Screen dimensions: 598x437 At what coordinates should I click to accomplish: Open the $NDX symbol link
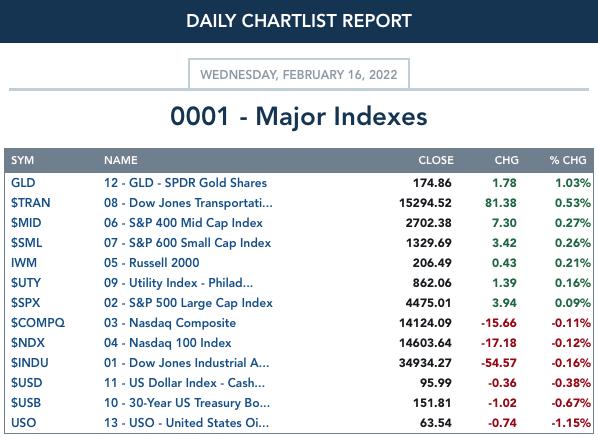[x=27, y=343]
